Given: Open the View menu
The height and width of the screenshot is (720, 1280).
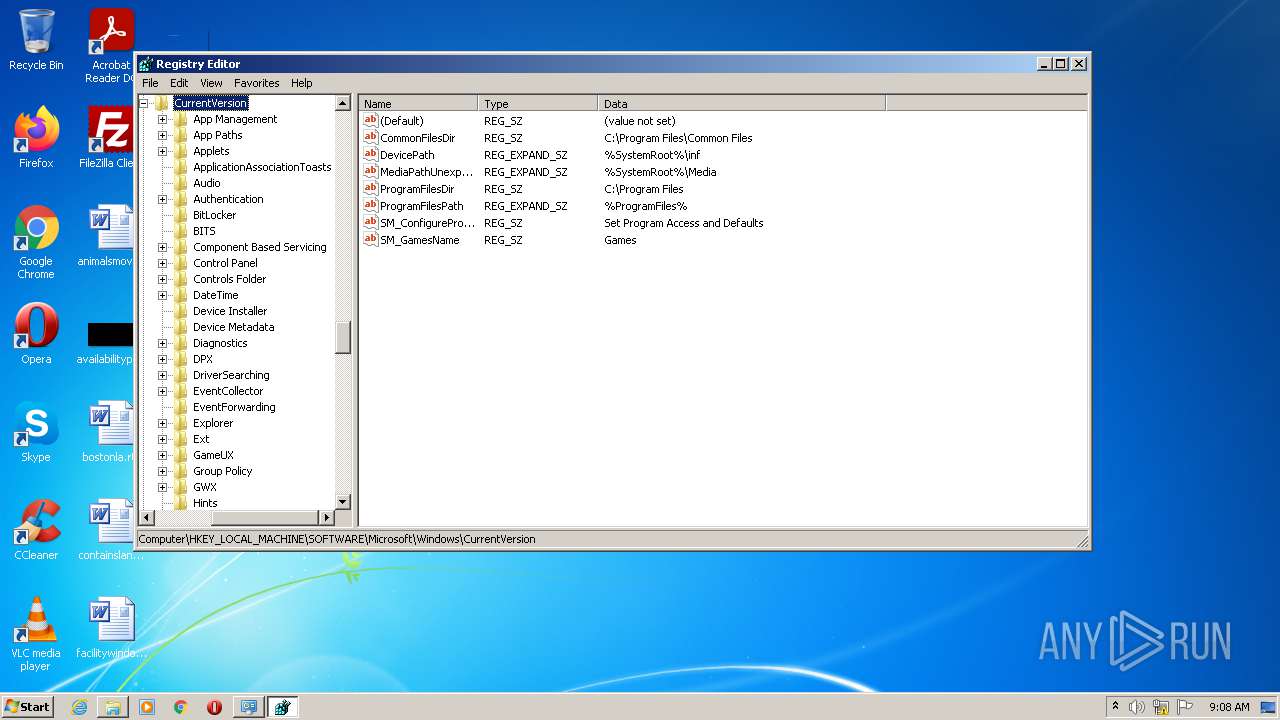Looking at the screenshot, I should (211, 83).
